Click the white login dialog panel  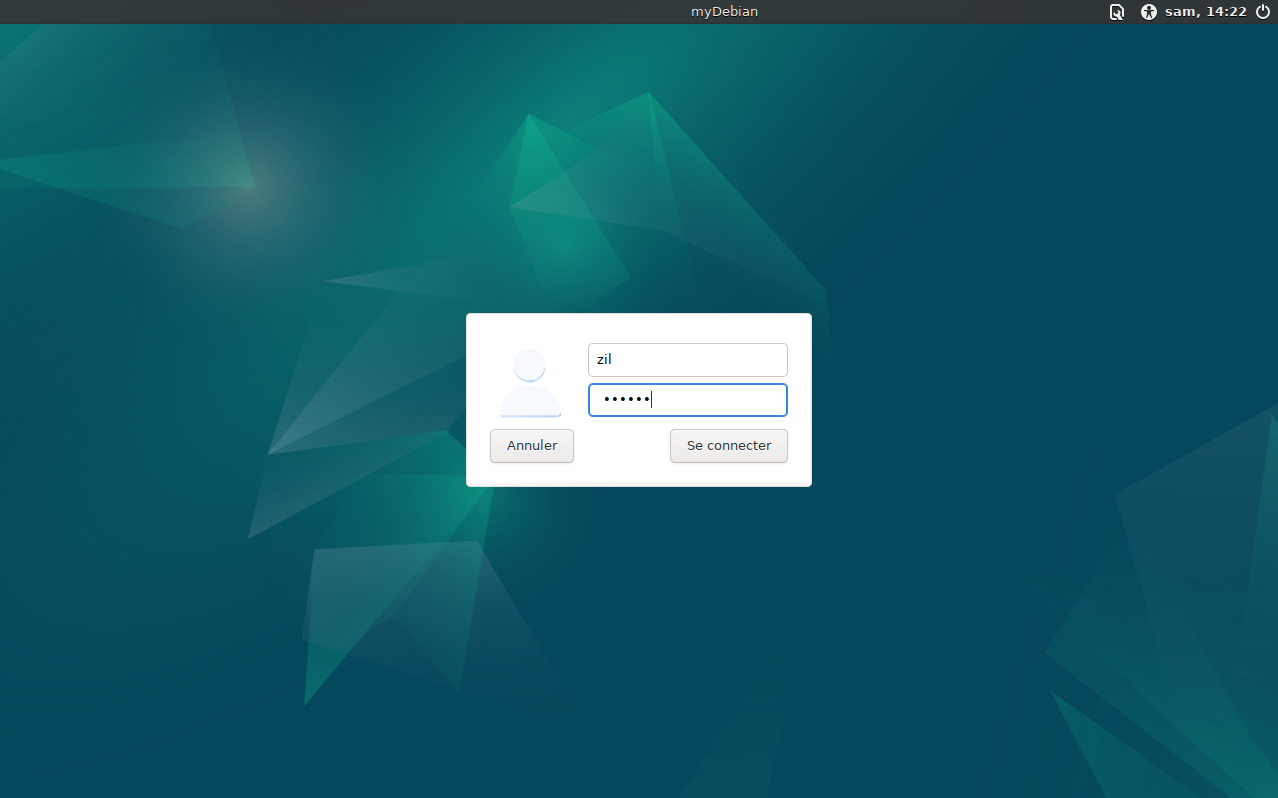click(x=639, y=470)
